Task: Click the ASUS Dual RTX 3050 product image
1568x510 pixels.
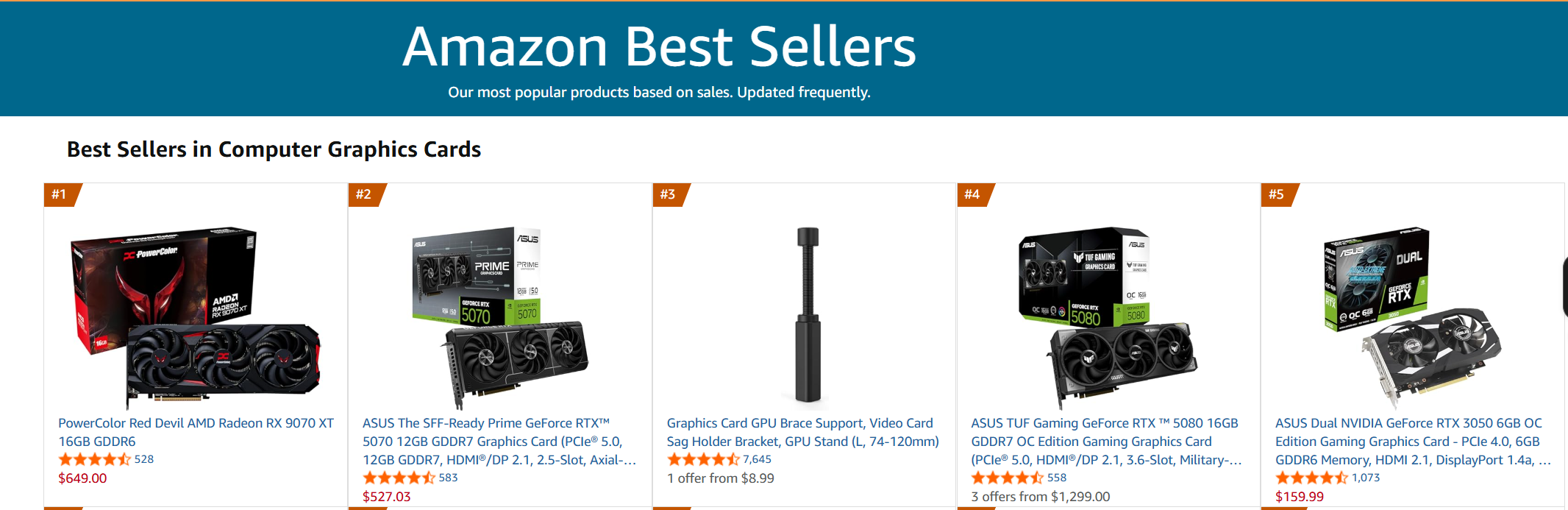Action: (1412, 317)
